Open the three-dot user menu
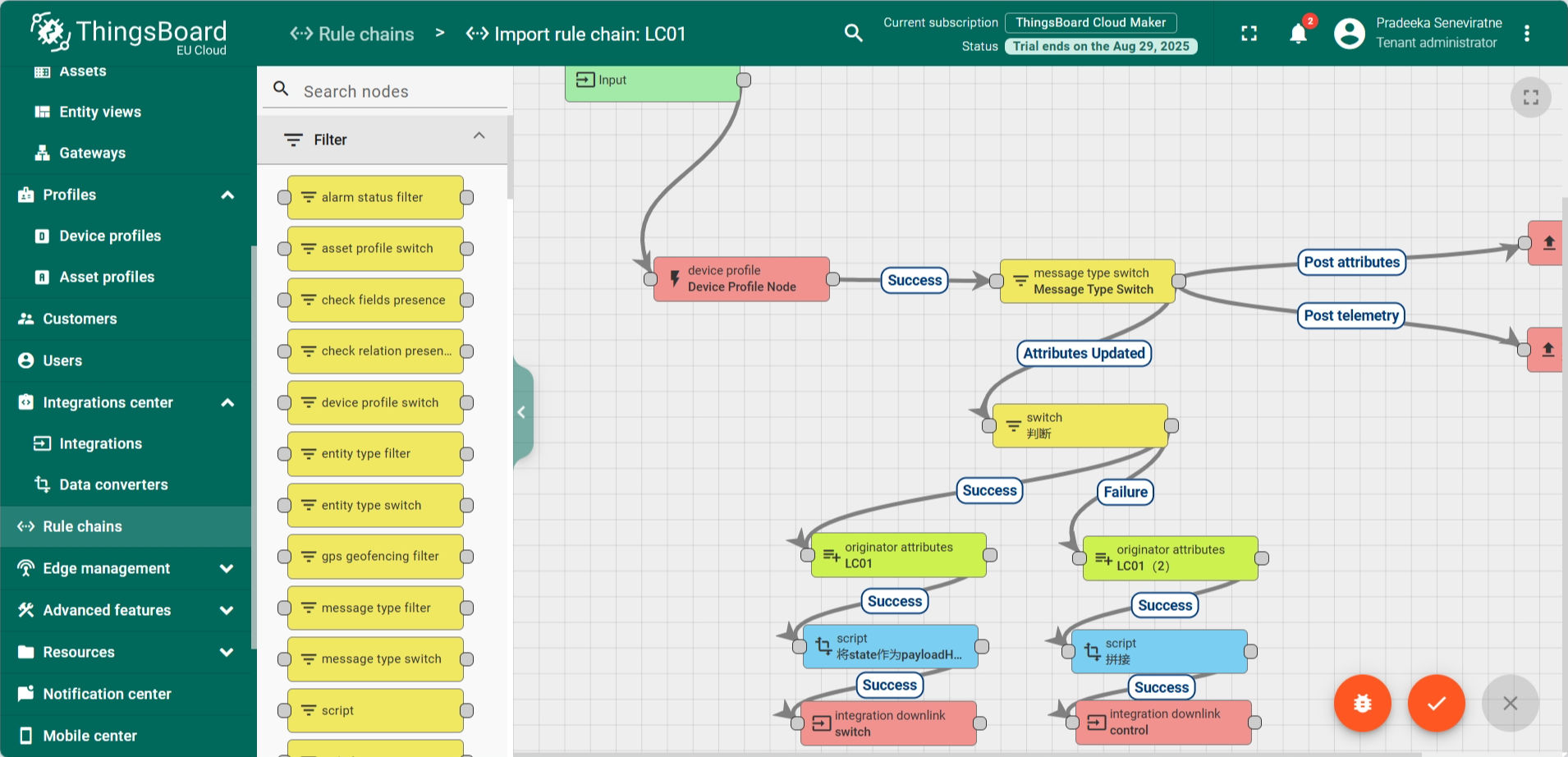 1527,33
